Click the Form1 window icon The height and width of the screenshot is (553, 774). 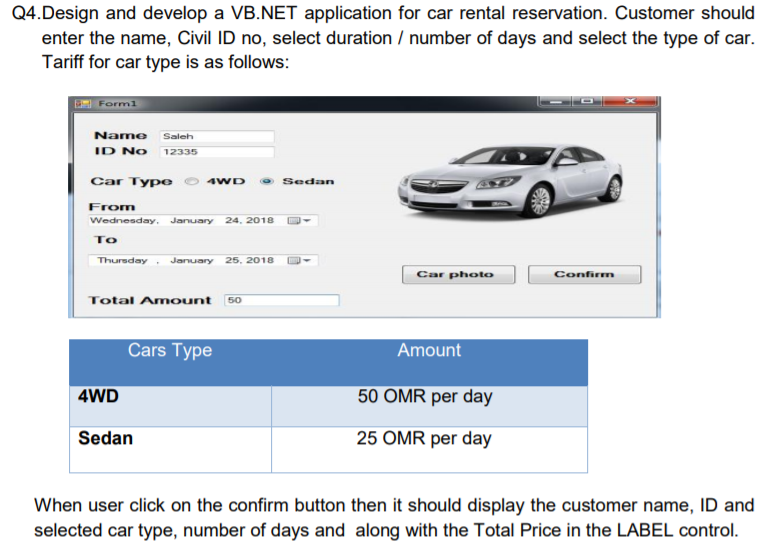(x=82, y=103)
